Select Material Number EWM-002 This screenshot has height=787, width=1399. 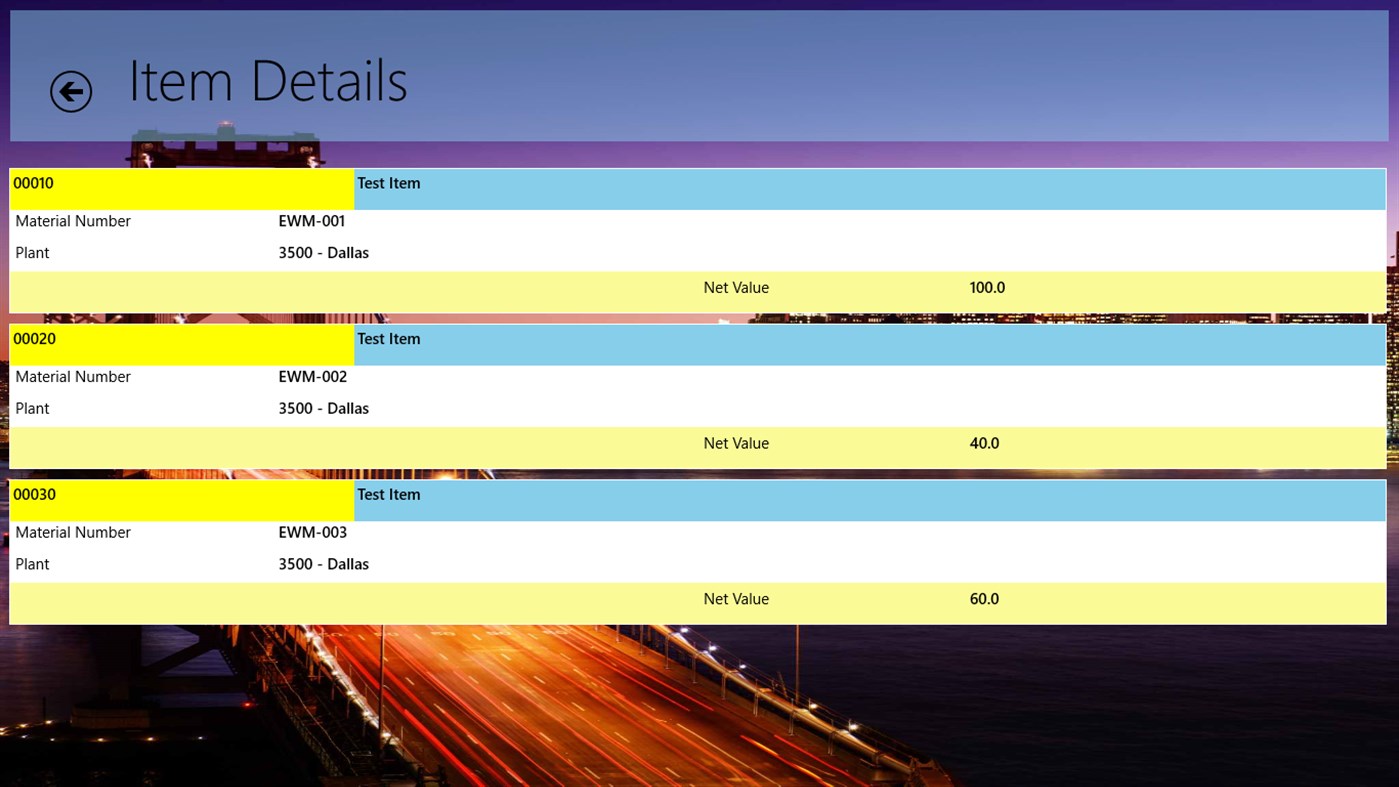click(x=312, y=377)
